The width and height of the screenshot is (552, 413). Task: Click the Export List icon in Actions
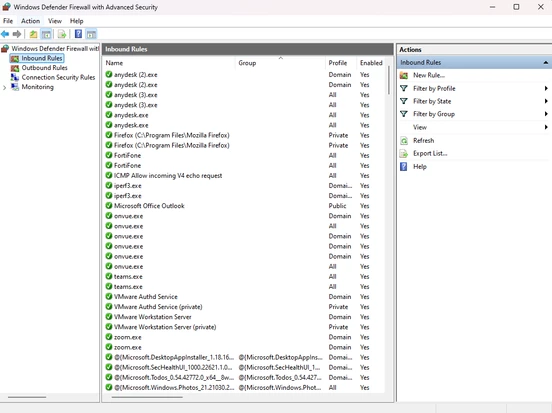click(404, 154)
